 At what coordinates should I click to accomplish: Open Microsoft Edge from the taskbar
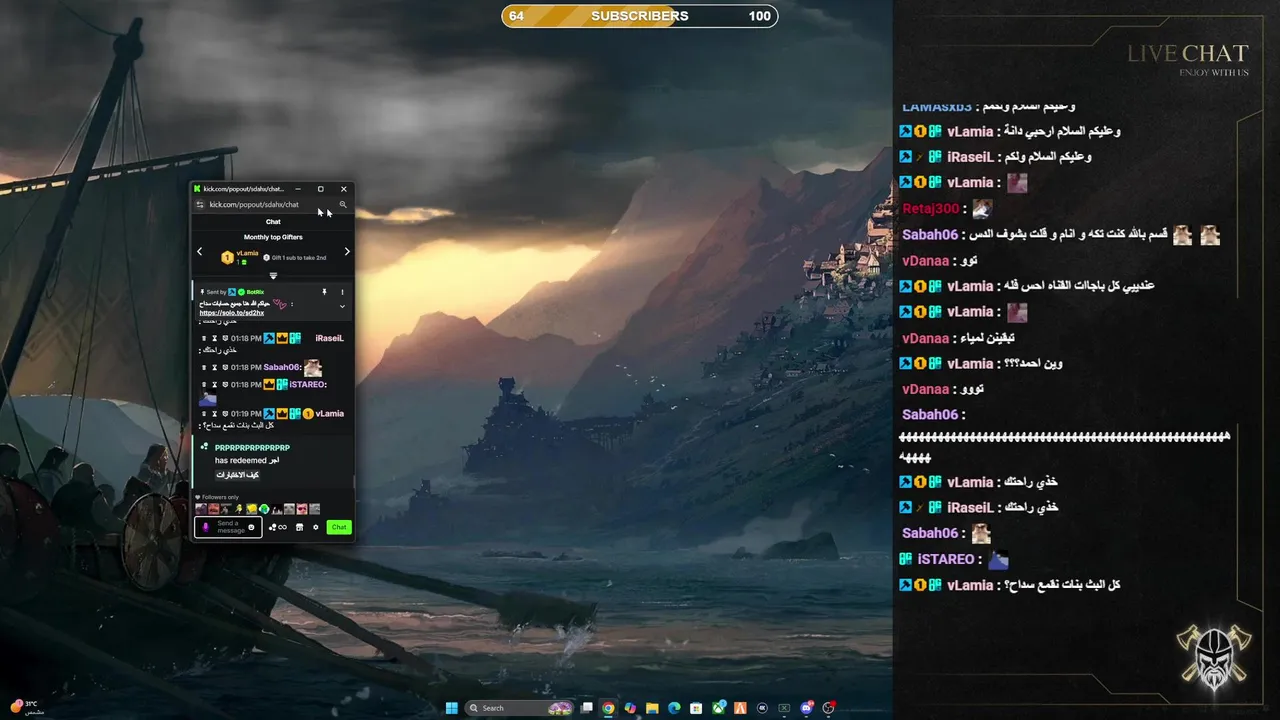[x=674, y=708]
